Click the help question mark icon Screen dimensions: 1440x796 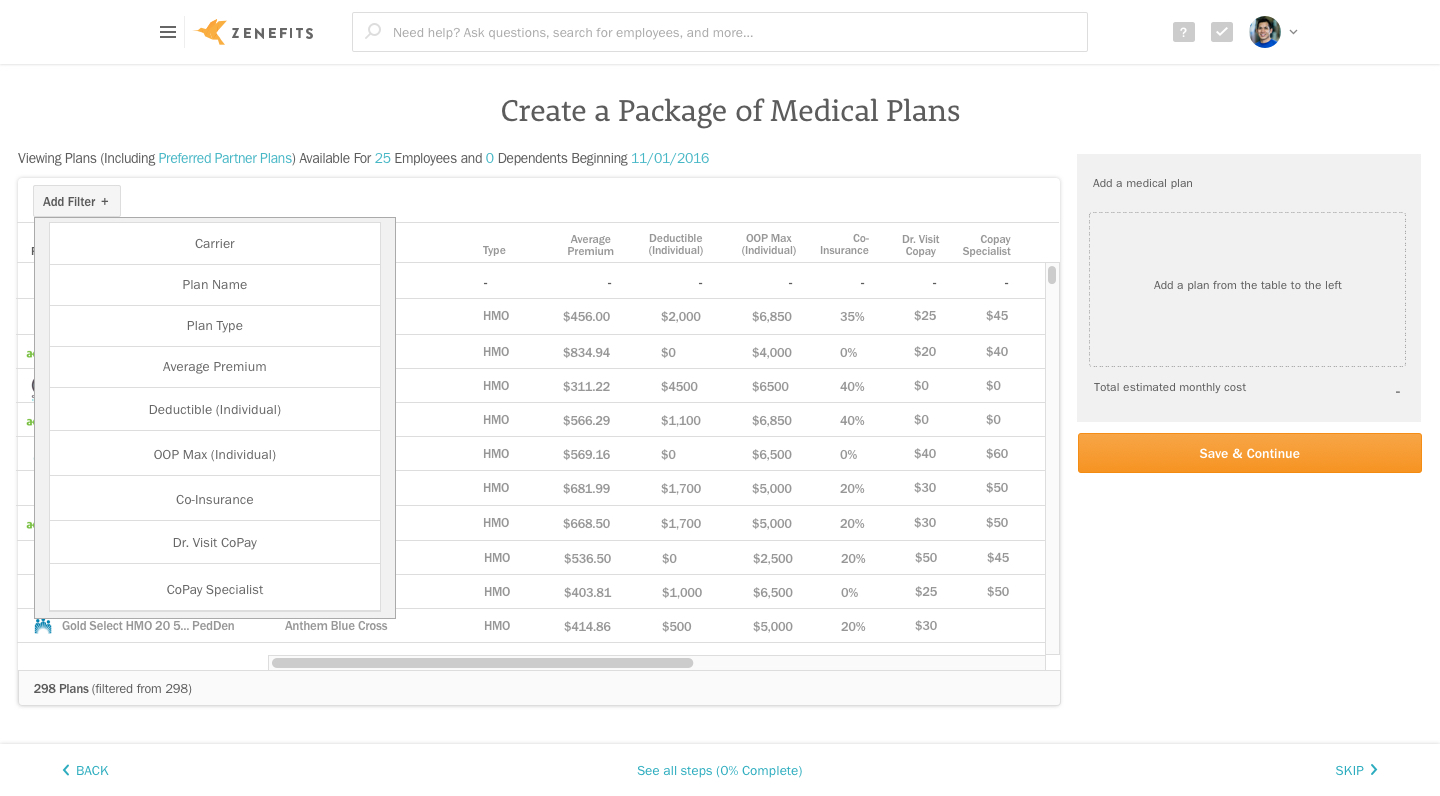[x=1184, y=32]
